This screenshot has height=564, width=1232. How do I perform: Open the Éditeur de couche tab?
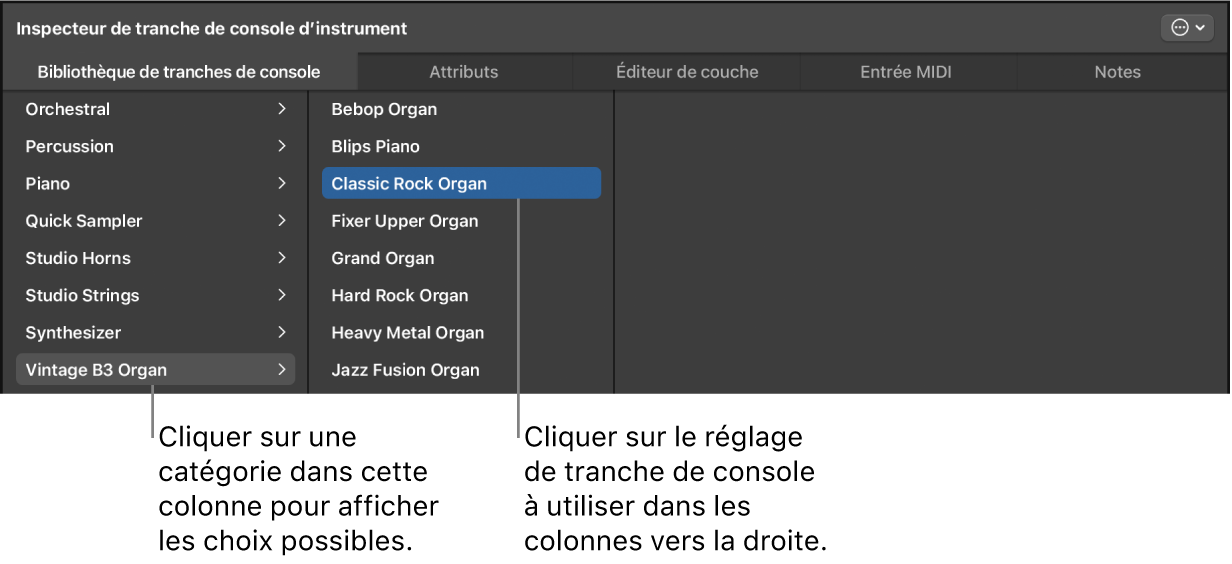click(687, 72)
